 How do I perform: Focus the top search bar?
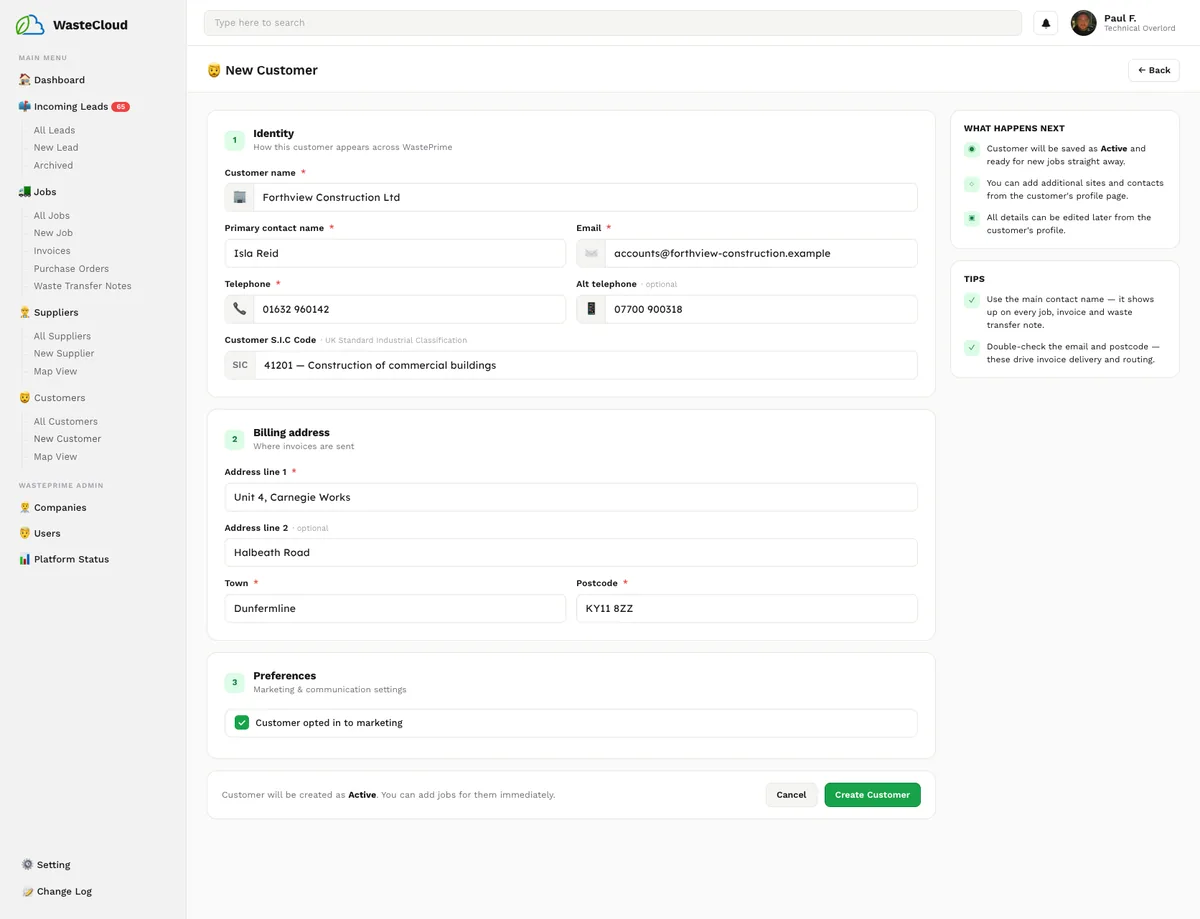[613, 23]
